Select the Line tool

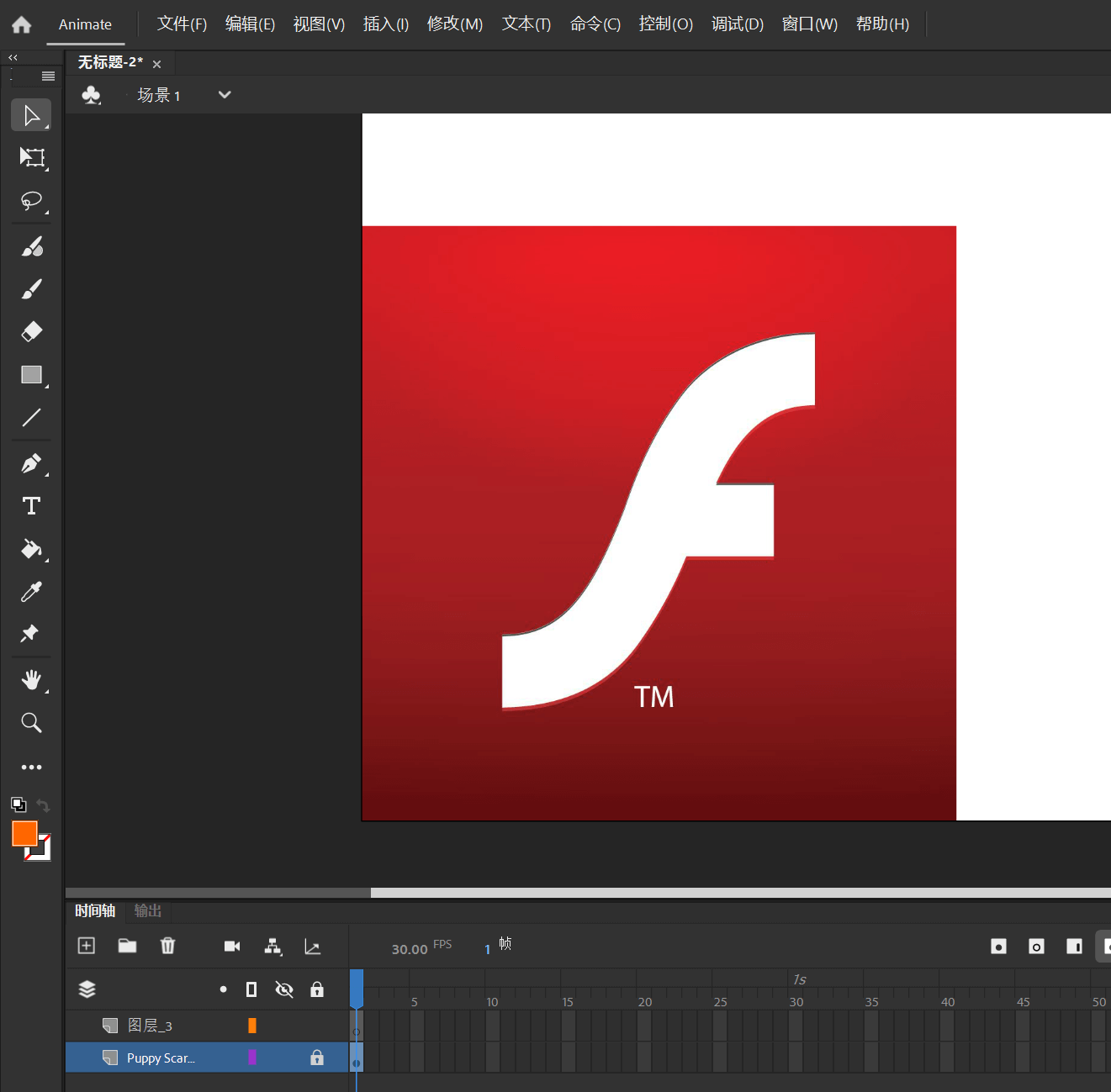[31, 417]
